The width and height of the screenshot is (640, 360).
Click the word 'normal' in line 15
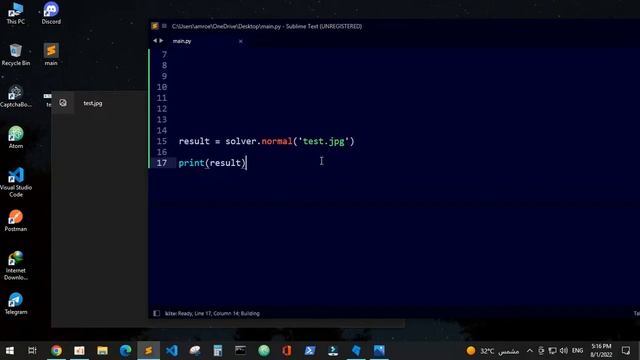pyautogui.click(x=277, y=141)
